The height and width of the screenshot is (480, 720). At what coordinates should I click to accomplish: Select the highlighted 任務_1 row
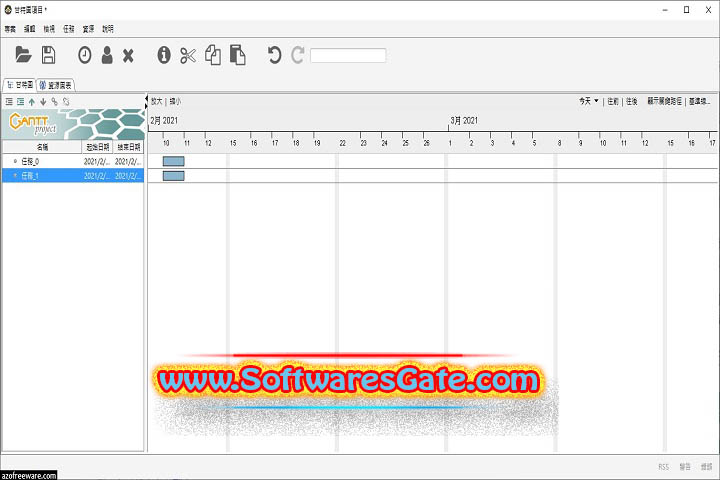pos(73,175)
